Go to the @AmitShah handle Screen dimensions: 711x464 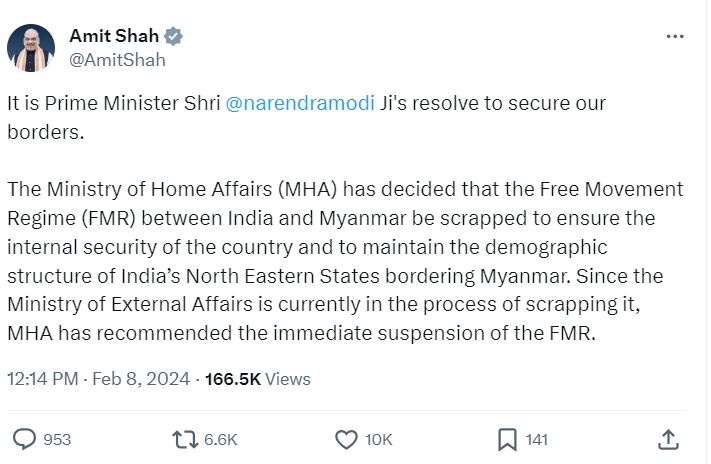(117, 59)
